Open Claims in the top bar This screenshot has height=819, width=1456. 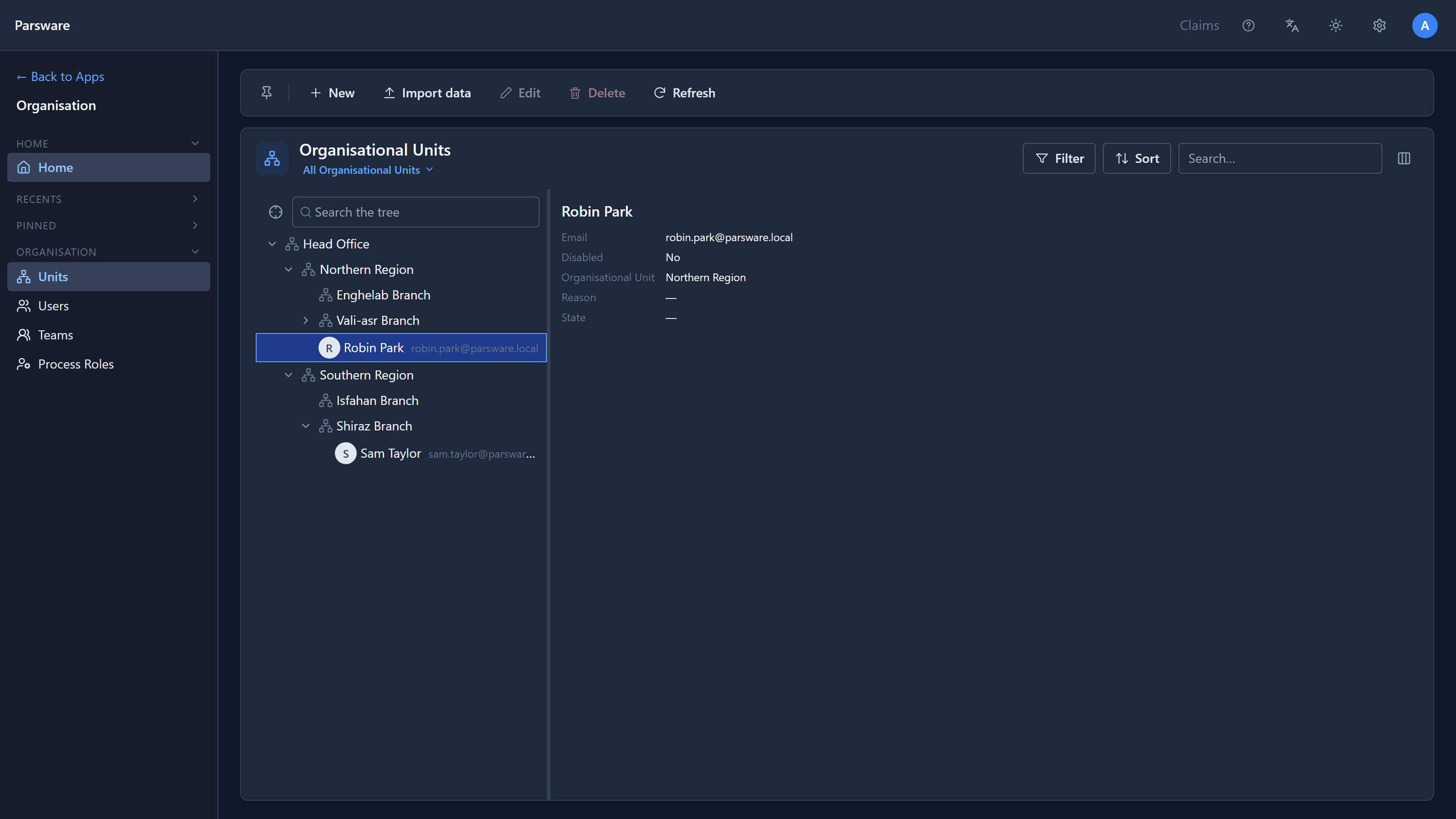[1199, 25]
